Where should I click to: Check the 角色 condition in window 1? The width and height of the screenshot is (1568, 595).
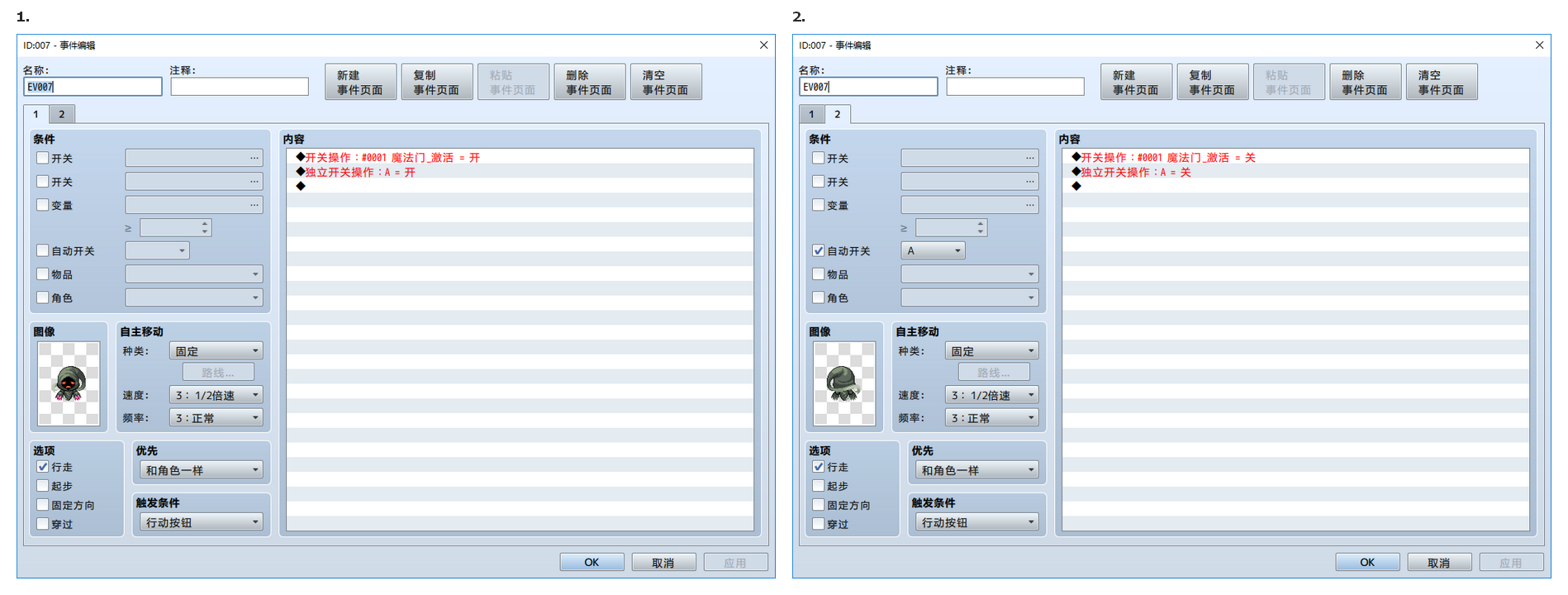(43, 297)
